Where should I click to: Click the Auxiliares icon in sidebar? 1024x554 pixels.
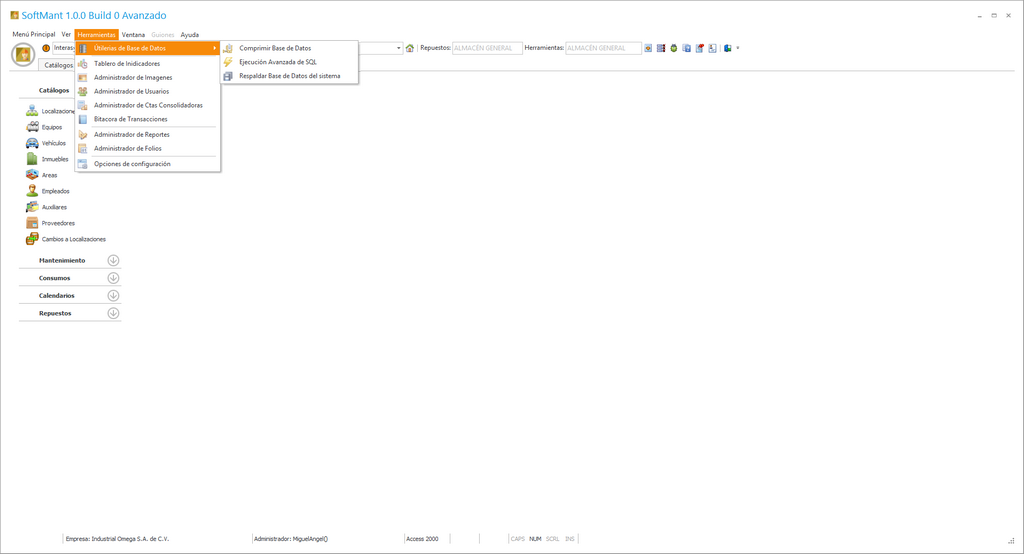(32, 207)
